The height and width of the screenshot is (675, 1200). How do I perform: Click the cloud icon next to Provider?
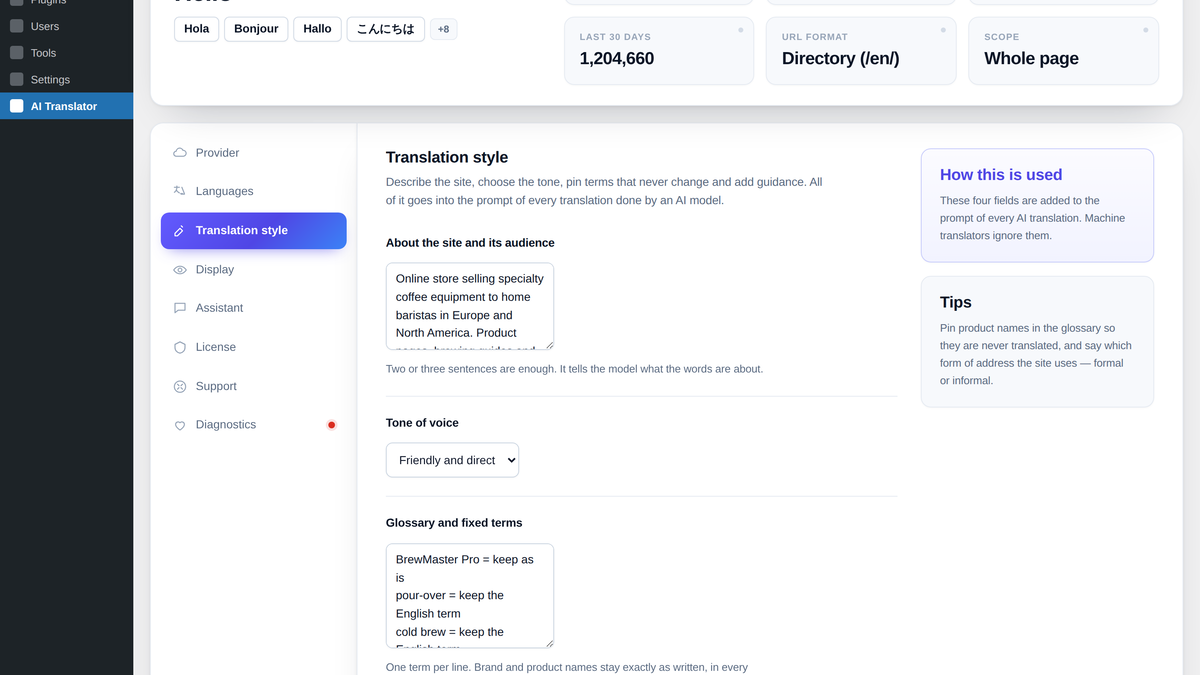coord(180,153)
